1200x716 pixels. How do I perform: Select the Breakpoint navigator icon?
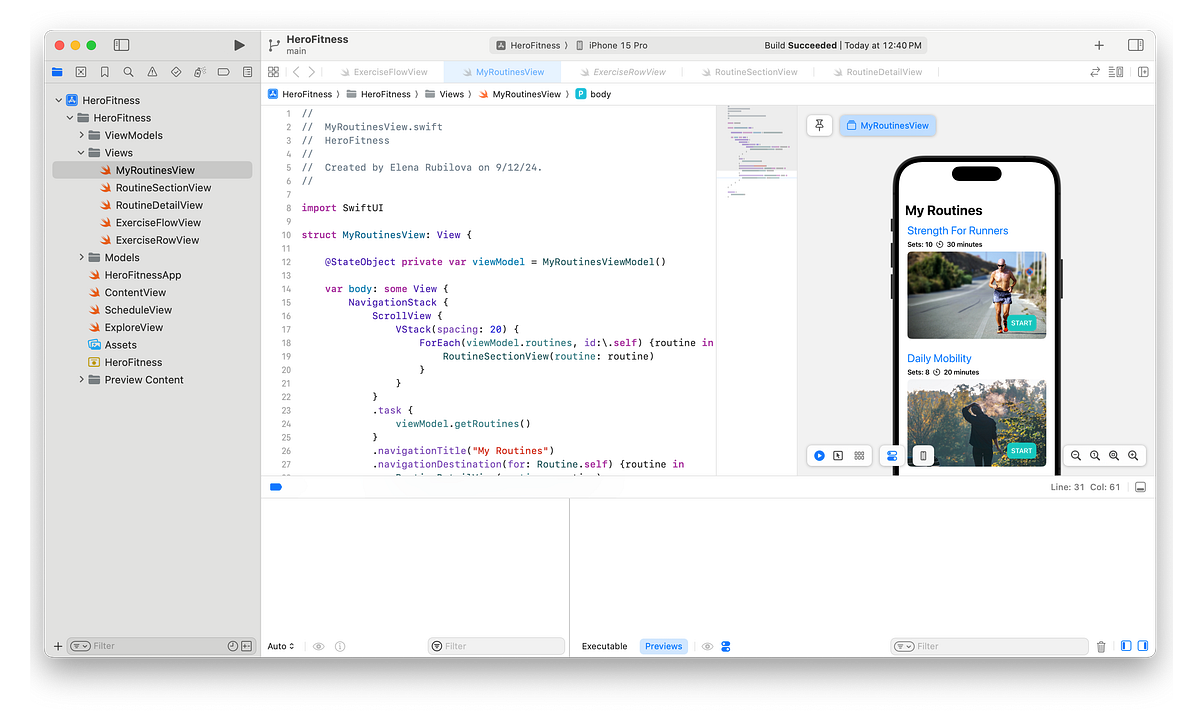click(x=224, y=71)
